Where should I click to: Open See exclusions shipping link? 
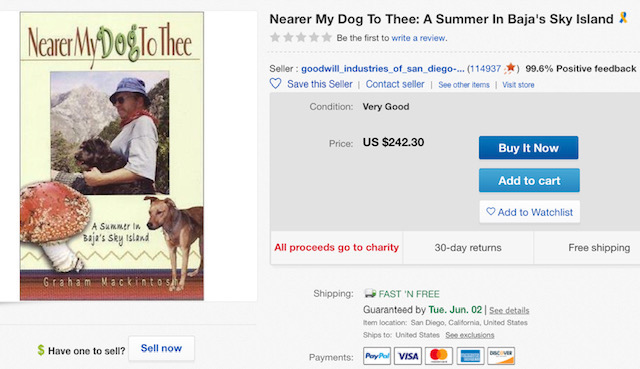(x=469, y=335)
